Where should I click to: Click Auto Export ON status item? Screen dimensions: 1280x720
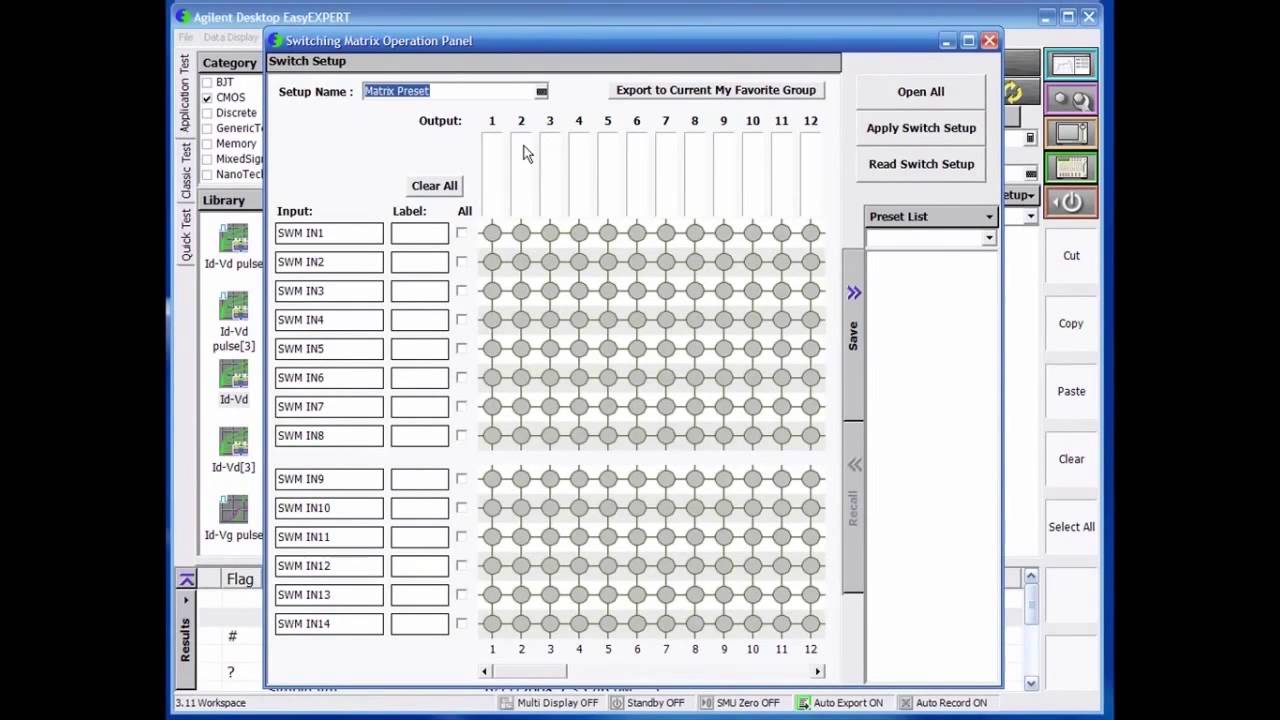[840, 703]
